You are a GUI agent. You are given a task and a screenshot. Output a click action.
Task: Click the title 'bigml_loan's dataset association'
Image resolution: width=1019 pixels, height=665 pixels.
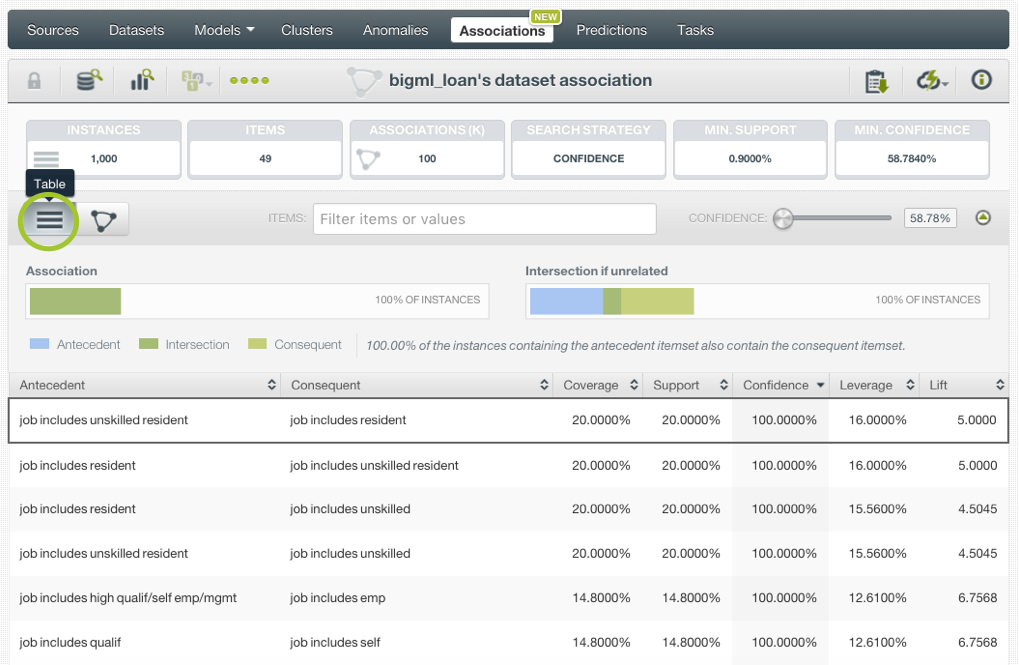tap(521, 80)
